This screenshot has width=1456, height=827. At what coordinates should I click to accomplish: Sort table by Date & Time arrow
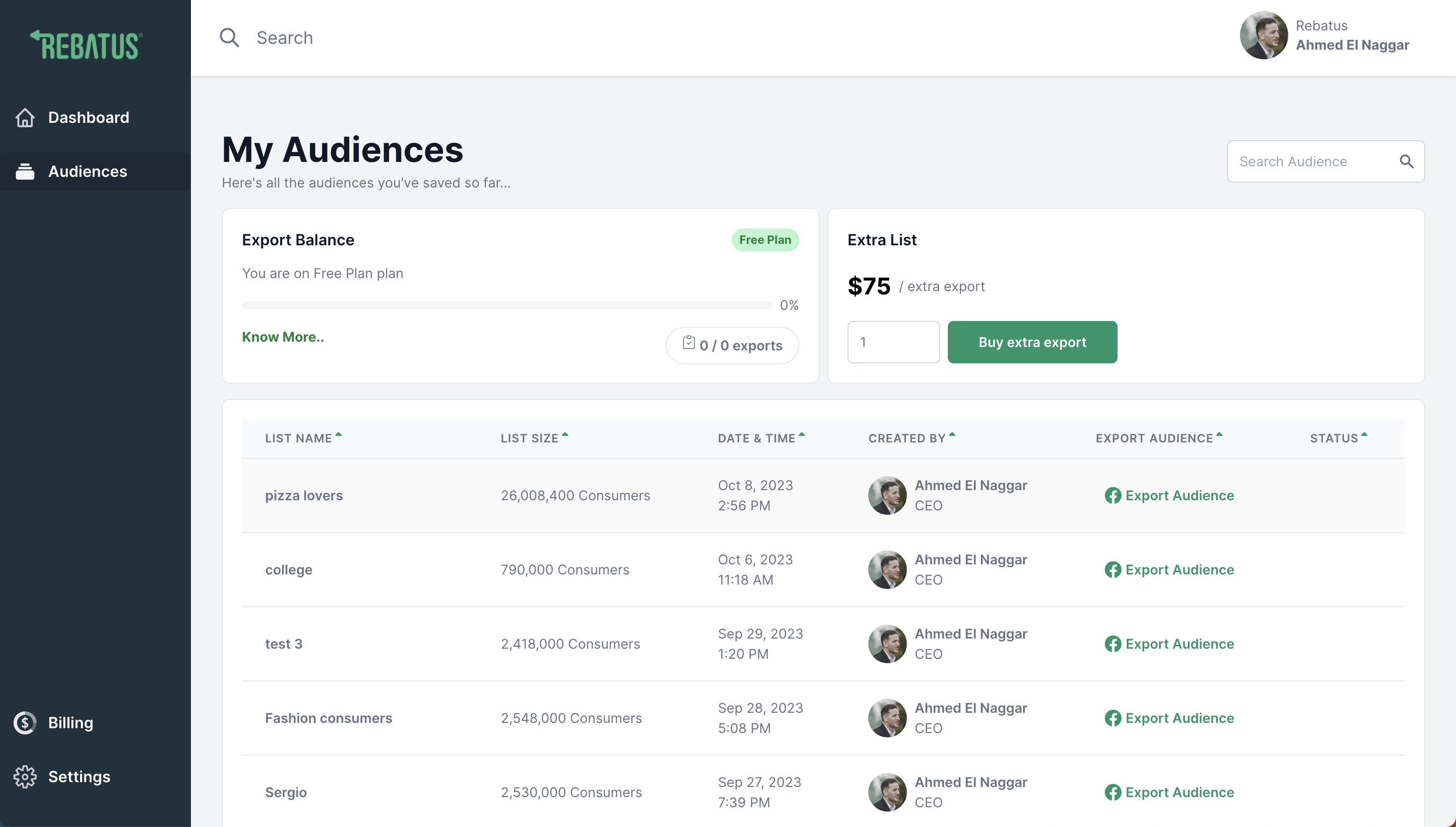pyautogui.click(x=802, y=435)
